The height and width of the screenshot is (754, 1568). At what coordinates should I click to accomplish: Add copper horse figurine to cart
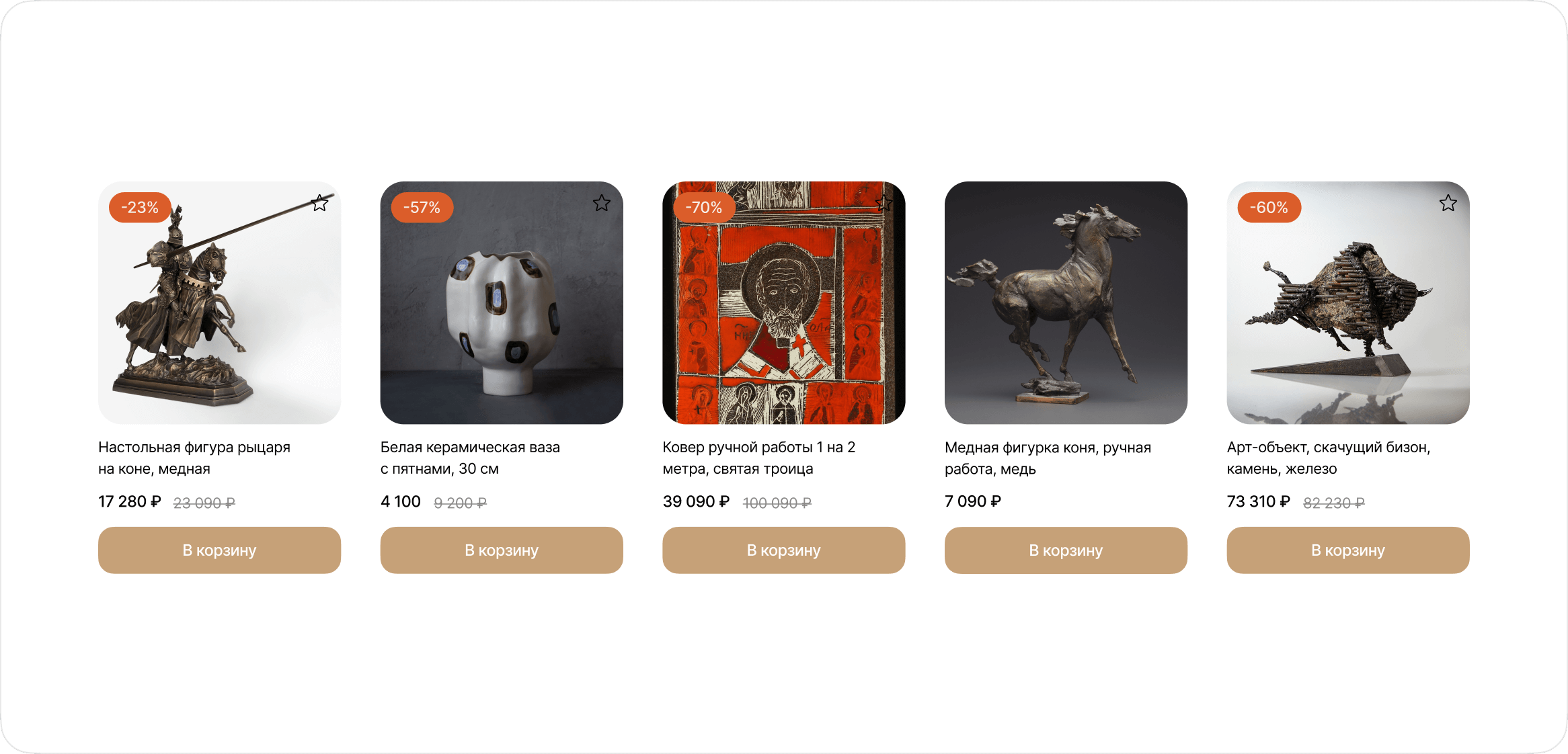click(1066, 550)
